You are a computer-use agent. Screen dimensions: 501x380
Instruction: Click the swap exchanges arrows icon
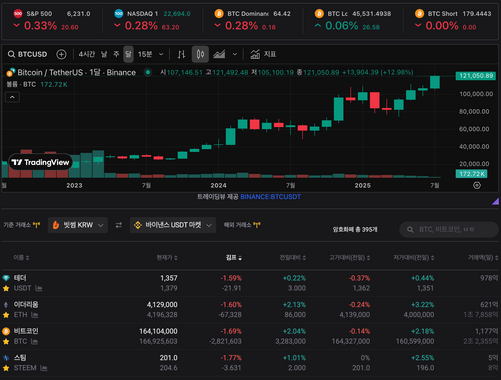coord(119,225)
